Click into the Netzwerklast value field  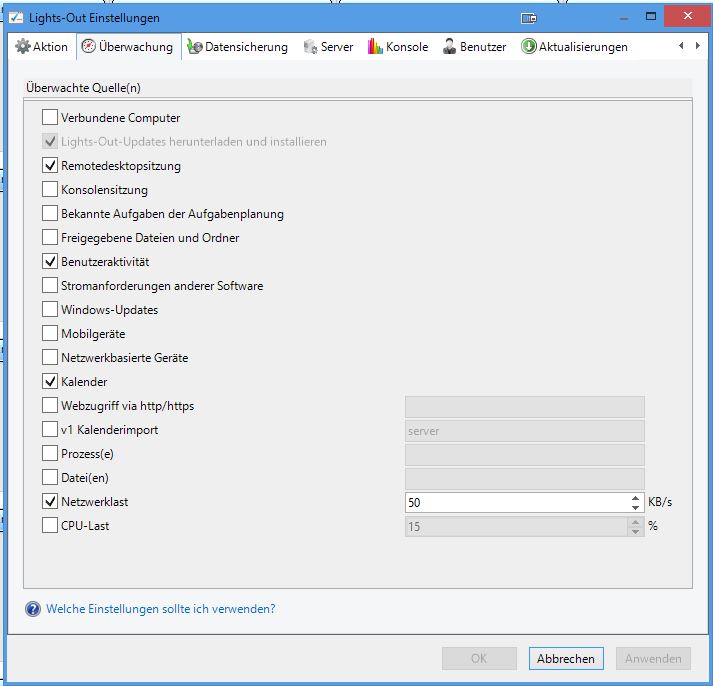(515, 502)
